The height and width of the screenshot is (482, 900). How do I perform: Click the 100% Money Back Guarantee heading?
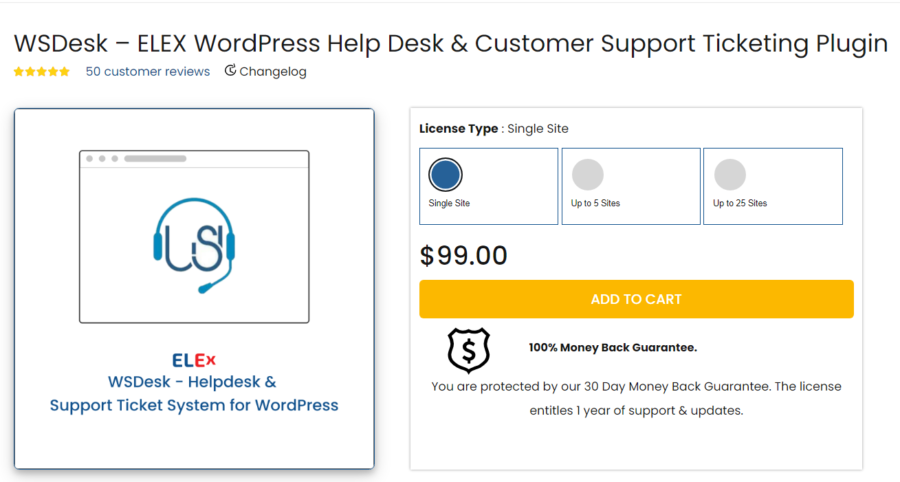click(x=612, y=348)
